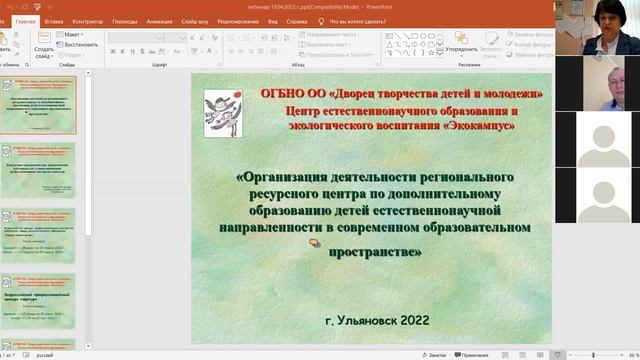
Task: Click the Упорядочить arrange button
Action: [462, 43]
